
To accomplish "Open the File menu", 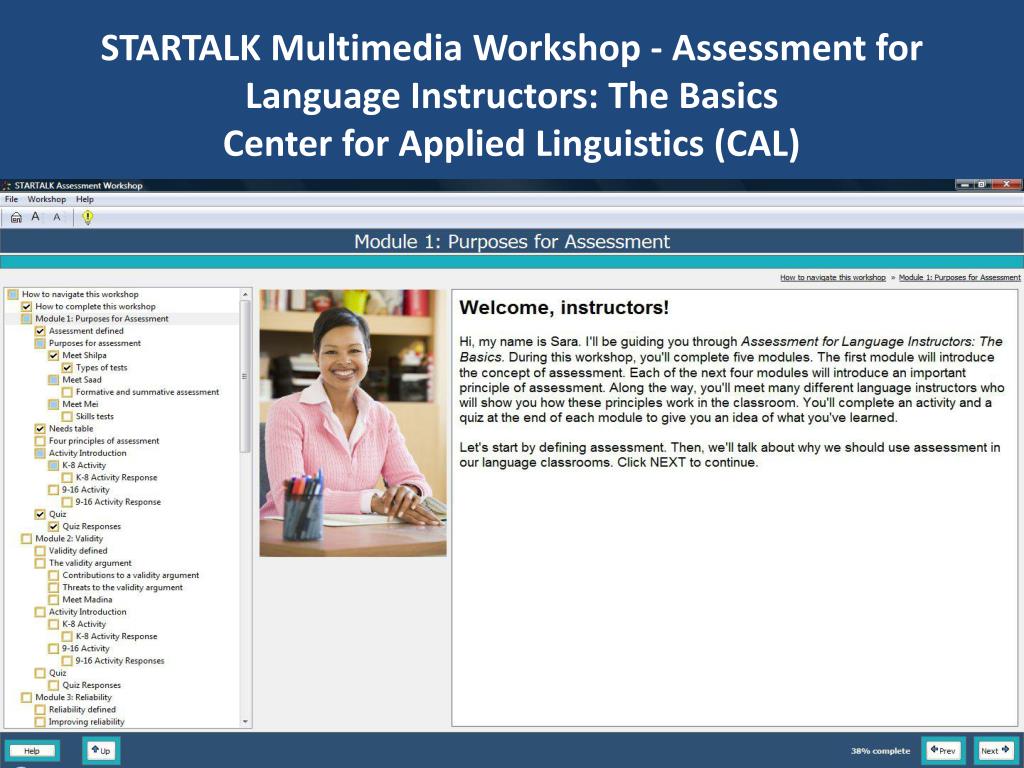I will click(11, 199).
